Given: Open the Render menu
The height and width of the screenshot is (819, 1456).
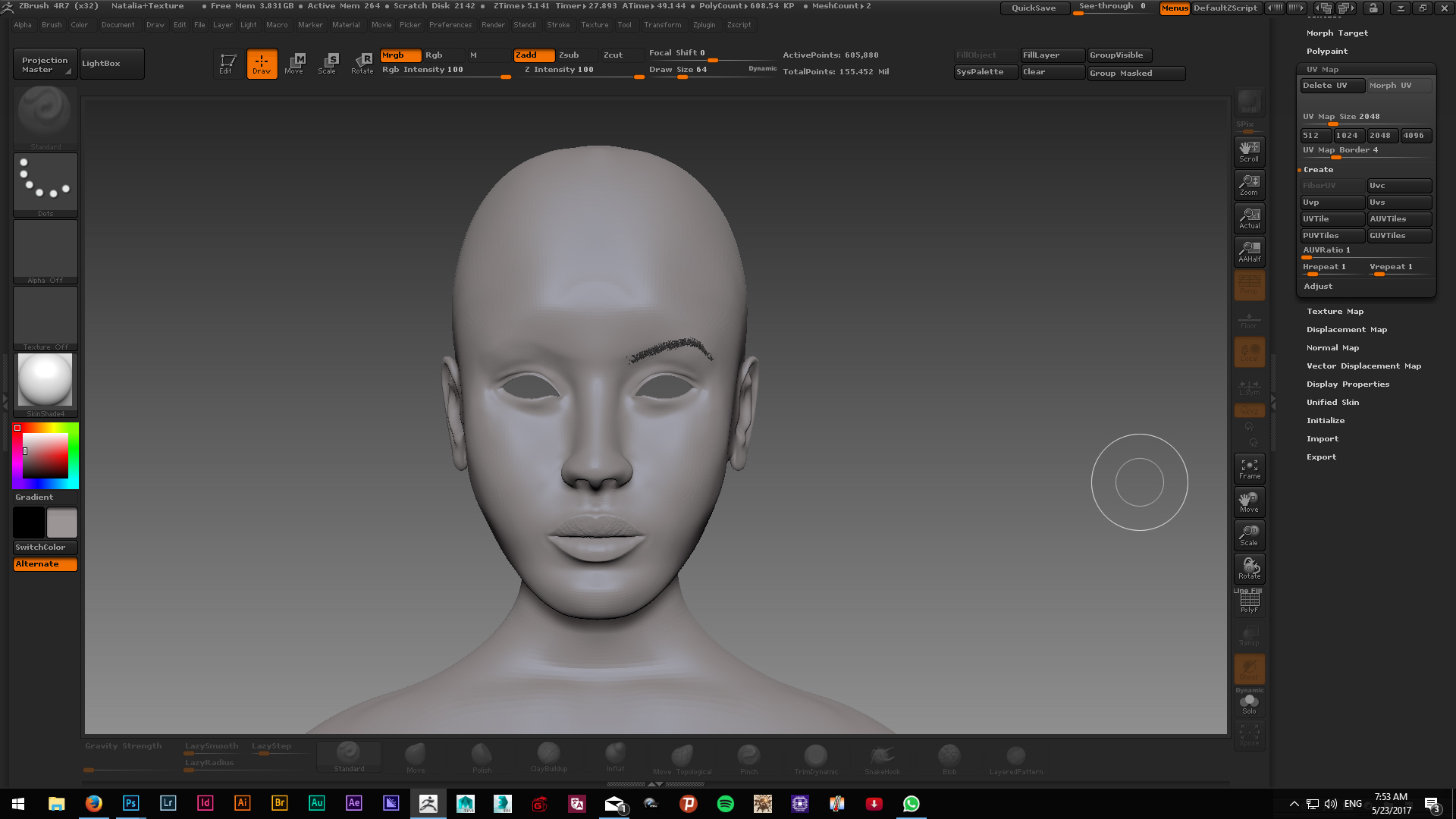Looking at the screenshot, I should coord(493,25).
